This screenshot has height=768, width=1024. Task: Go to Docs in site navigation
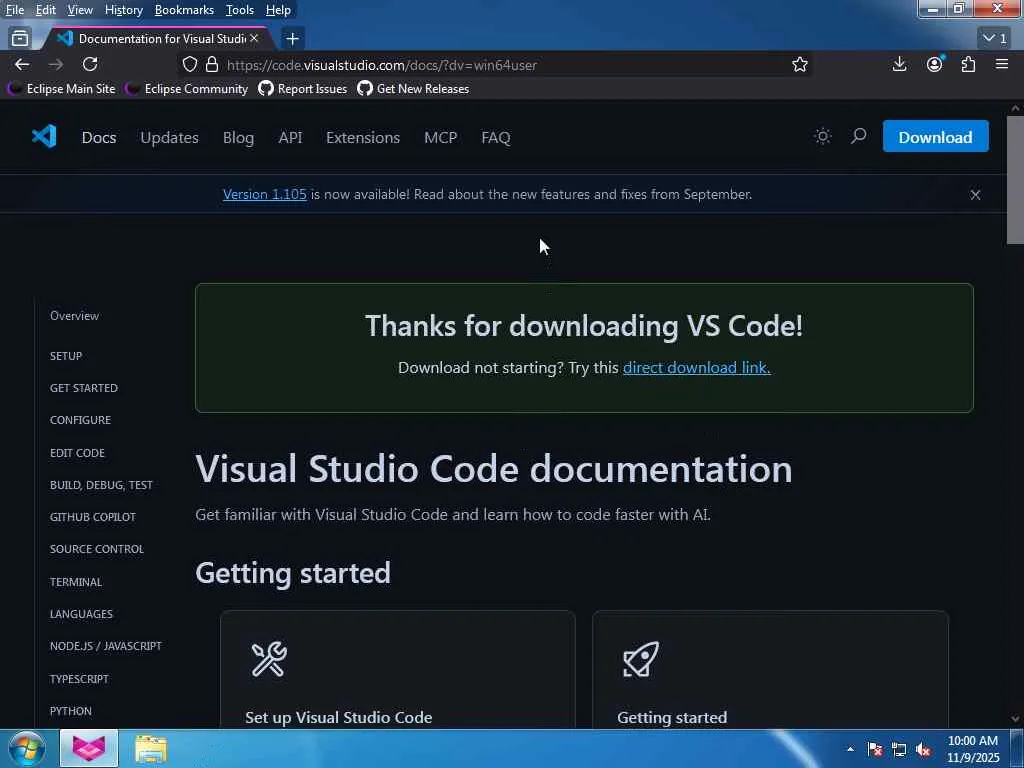(99, 138)
